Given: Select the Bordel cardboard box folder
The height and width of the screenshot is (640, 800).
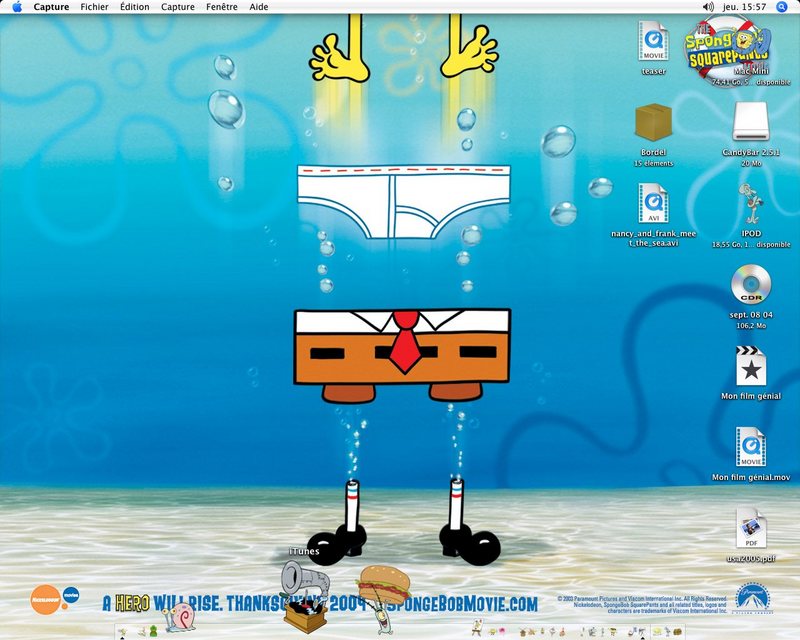Looking at the screenshot, I should pyautogui.click(x=654, y=122).
